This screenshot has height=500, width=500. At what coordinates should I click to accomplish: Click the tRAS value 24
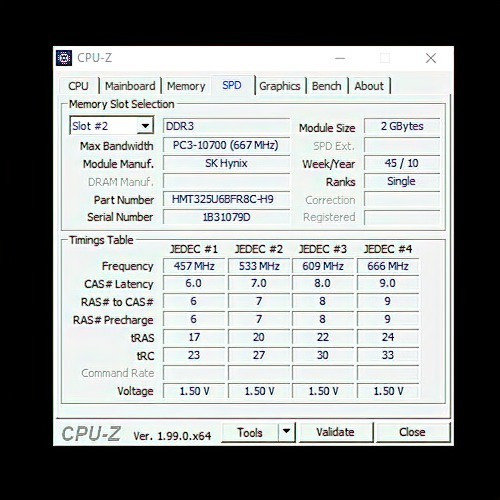pos(388,337)
